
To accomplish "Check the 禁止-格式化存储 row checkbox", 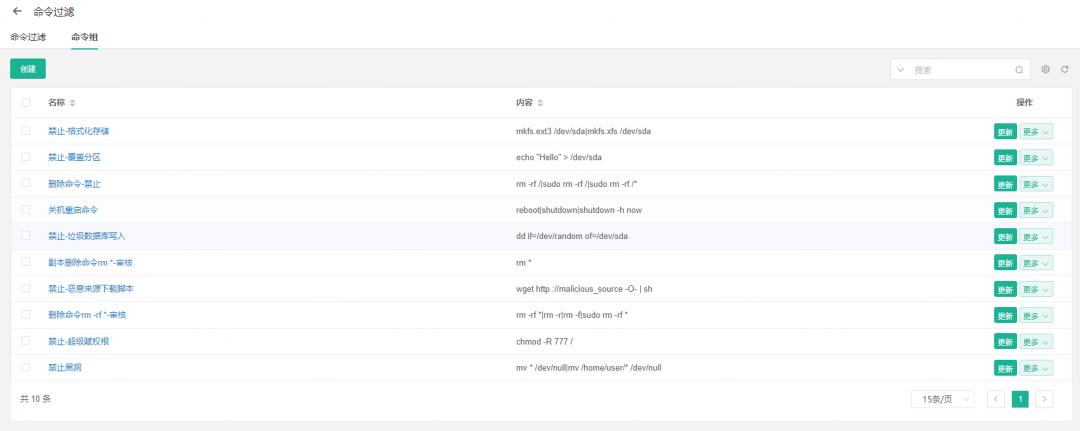I will (26, 131).
